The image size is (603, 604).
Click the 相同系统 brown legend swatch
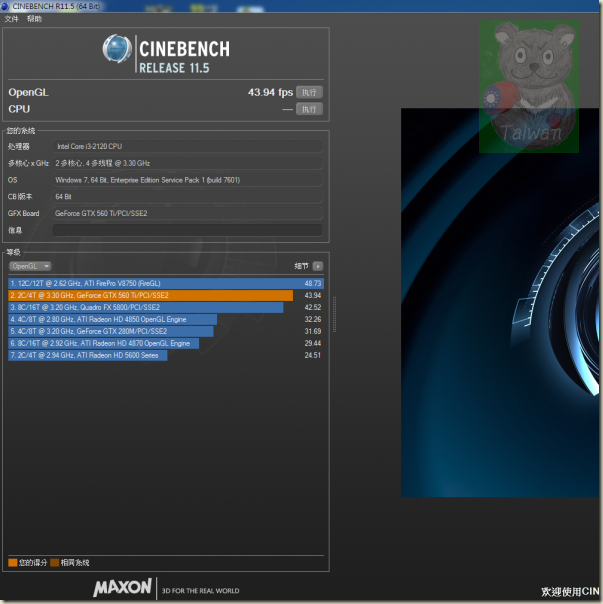tap(55, 563)
